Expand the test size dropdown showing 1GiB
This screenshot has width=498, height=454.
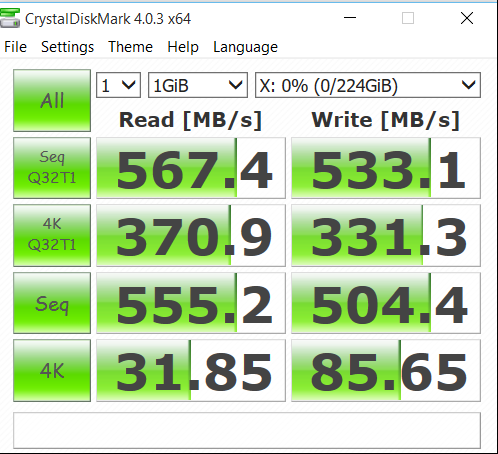tap(198, 85)
